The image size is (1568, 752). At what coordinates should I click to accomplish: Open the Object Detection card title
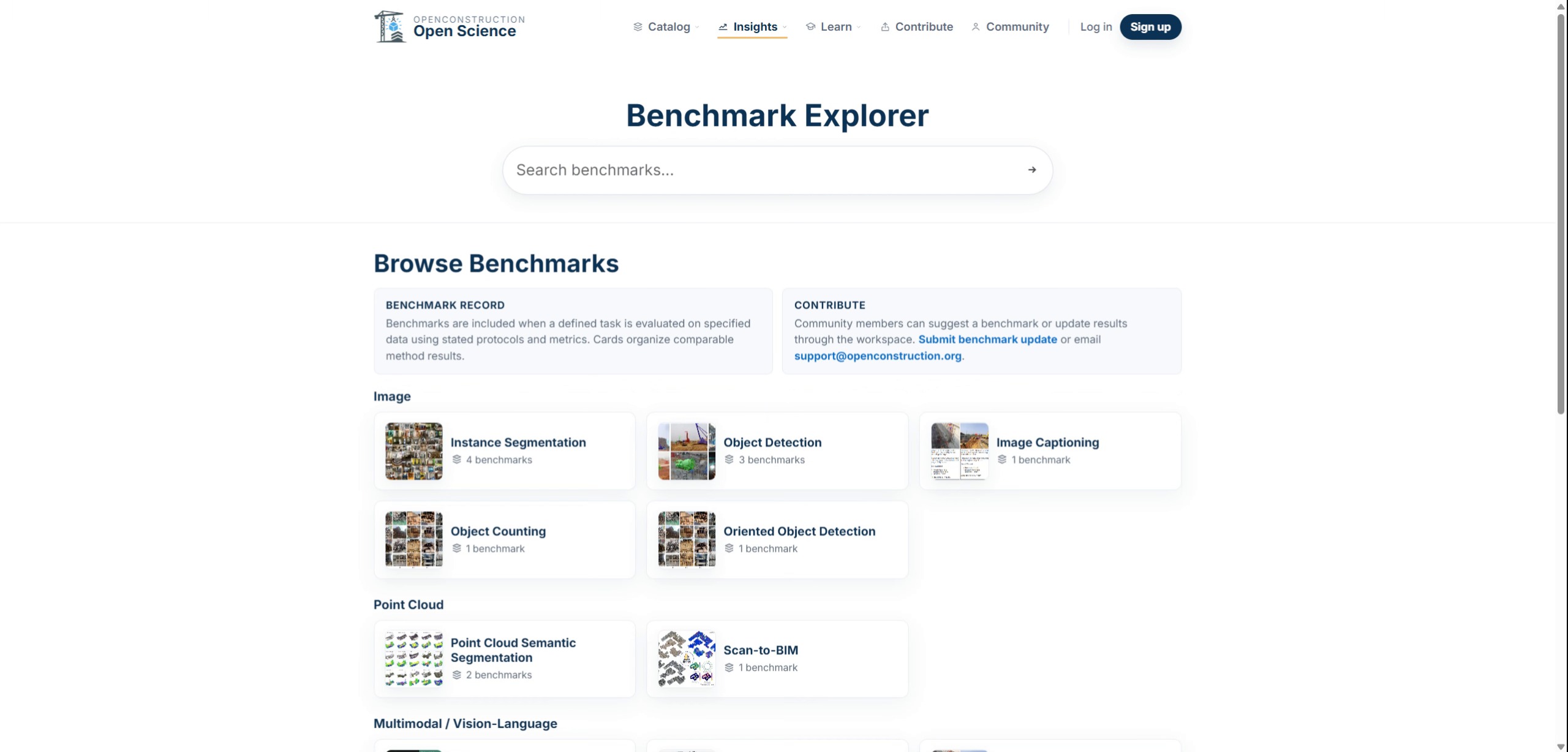click(772, 442)
